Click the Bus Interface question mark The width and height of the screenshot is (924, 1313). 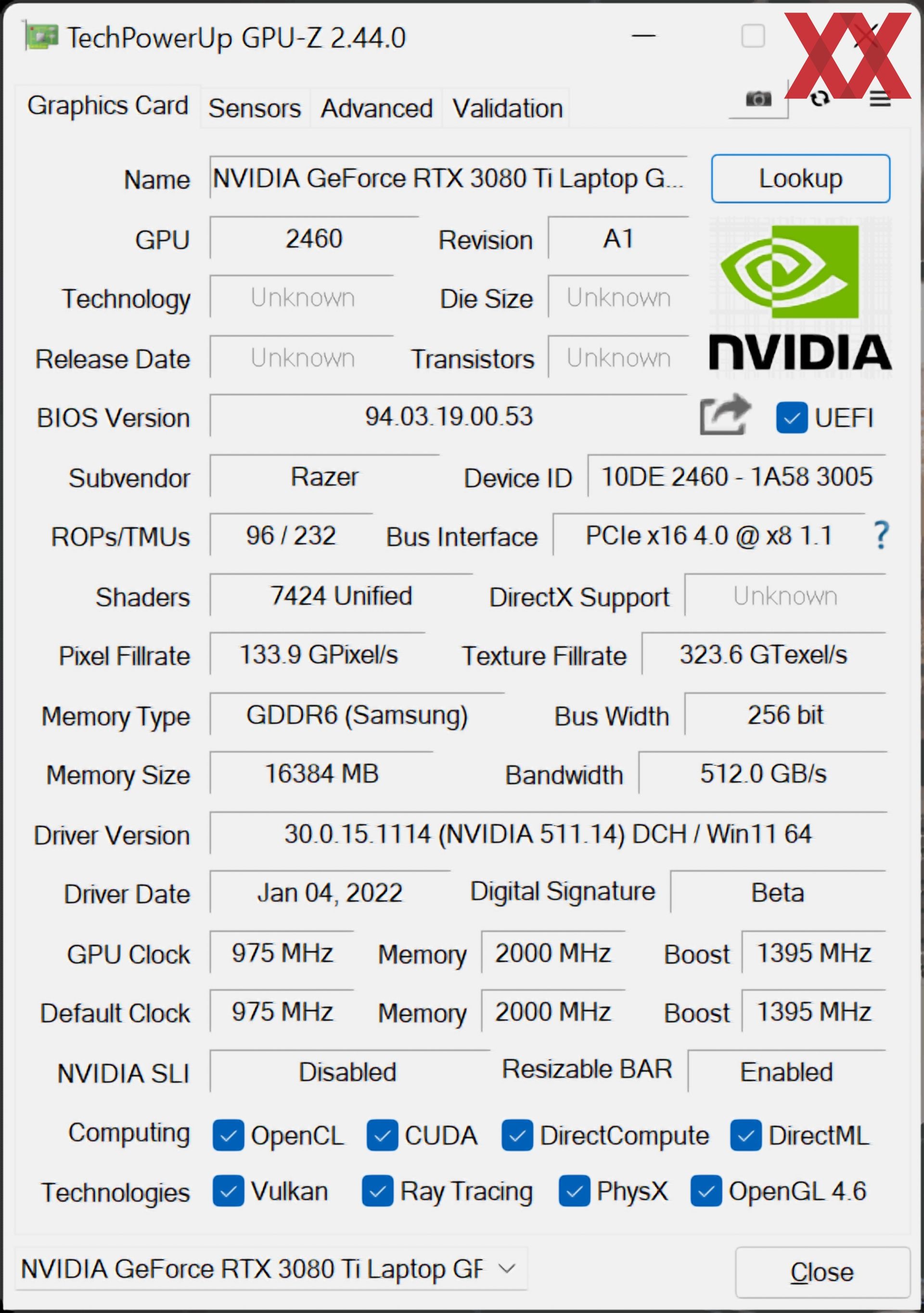point(881,535)
